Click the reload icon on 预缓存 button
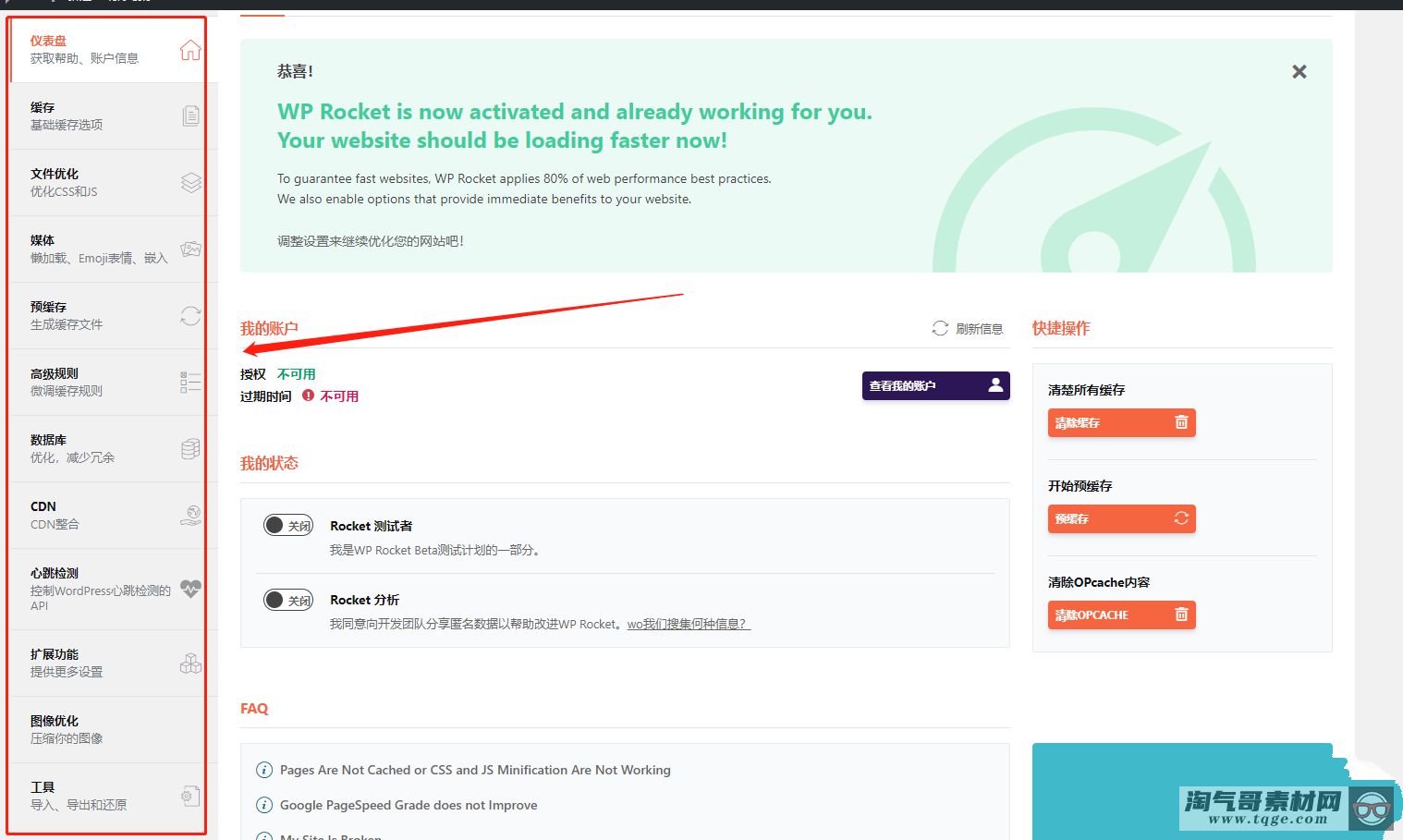The height and width of the screenshot is (840, 1403). [x=1181, y=518]
